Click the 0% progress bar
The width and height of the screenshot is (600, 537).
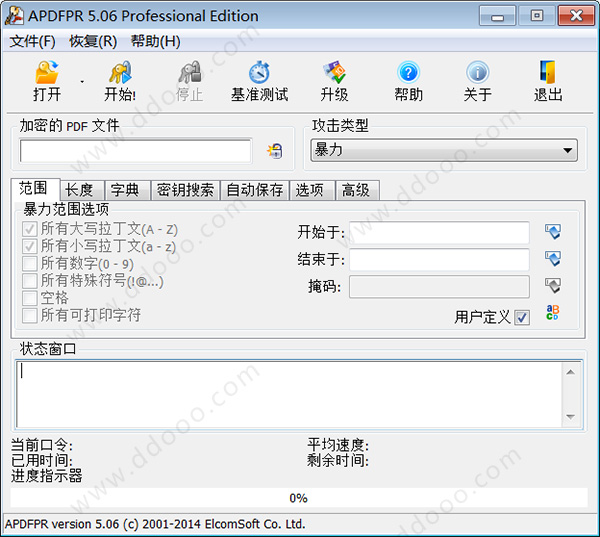pos(299,498)
